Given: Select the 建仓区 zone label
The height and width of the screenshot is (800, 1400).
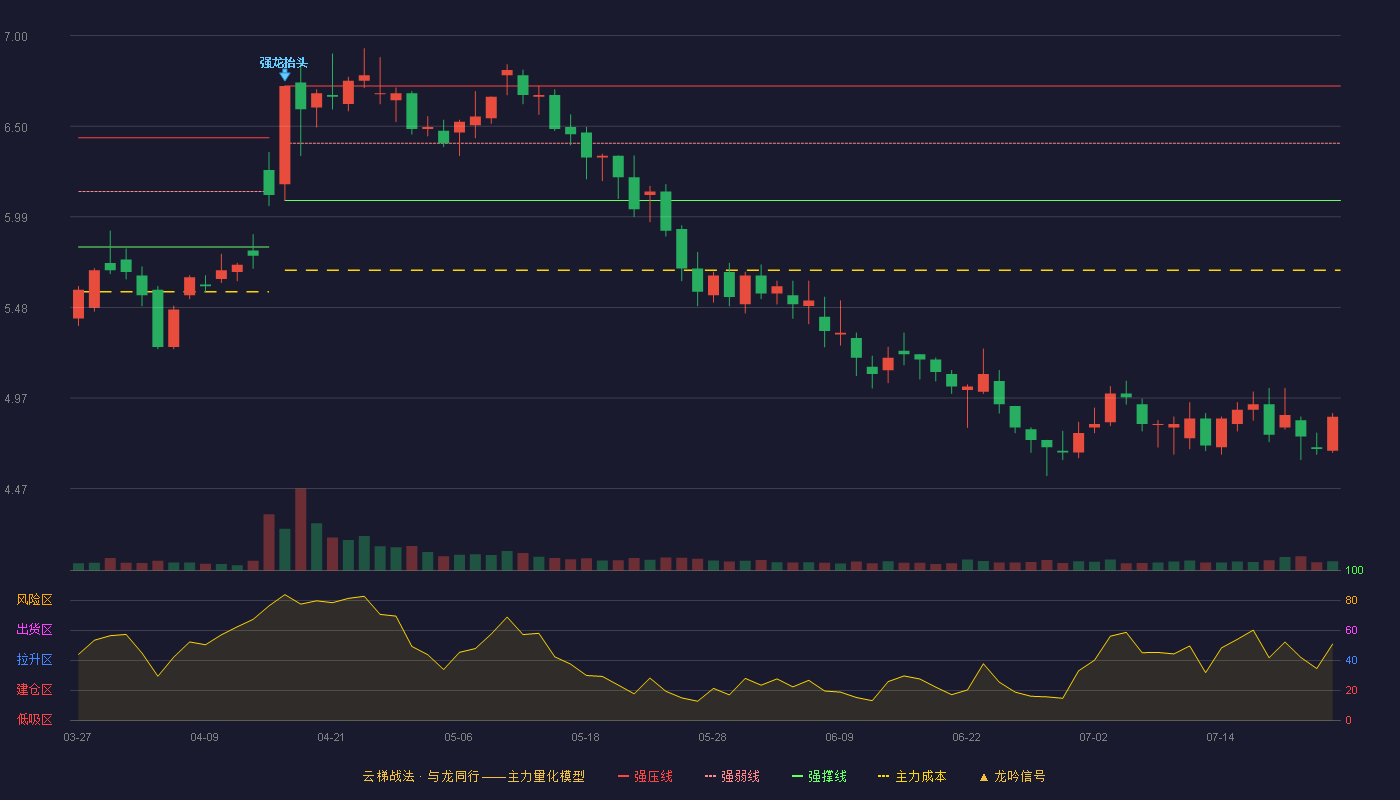Looking at the screenshot, I should point(34,690).
